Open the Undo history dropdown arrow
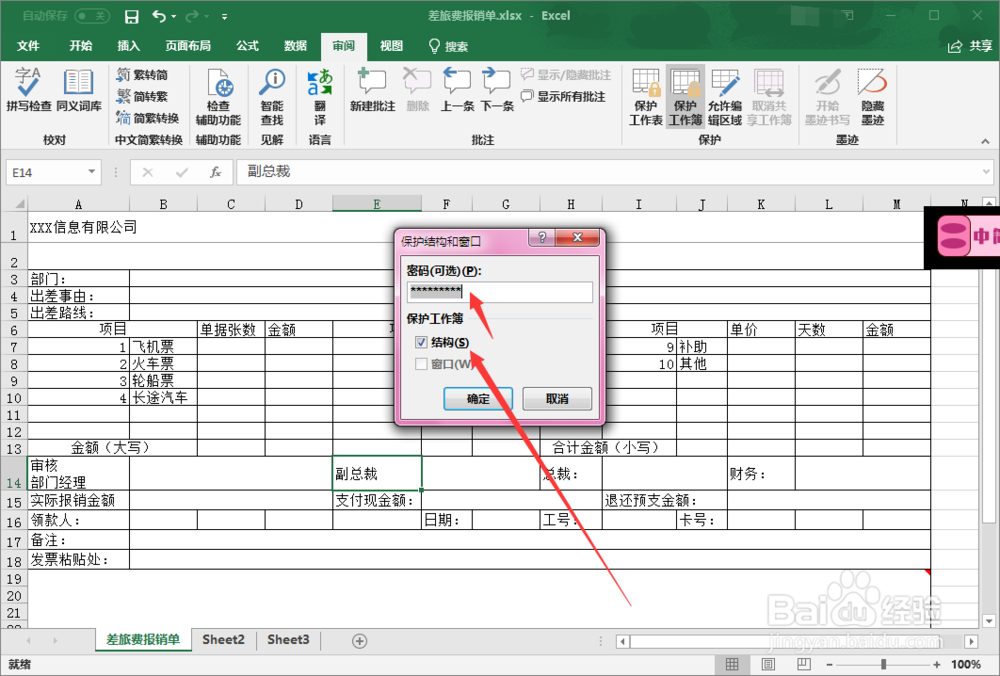 (x=173, y=17)
